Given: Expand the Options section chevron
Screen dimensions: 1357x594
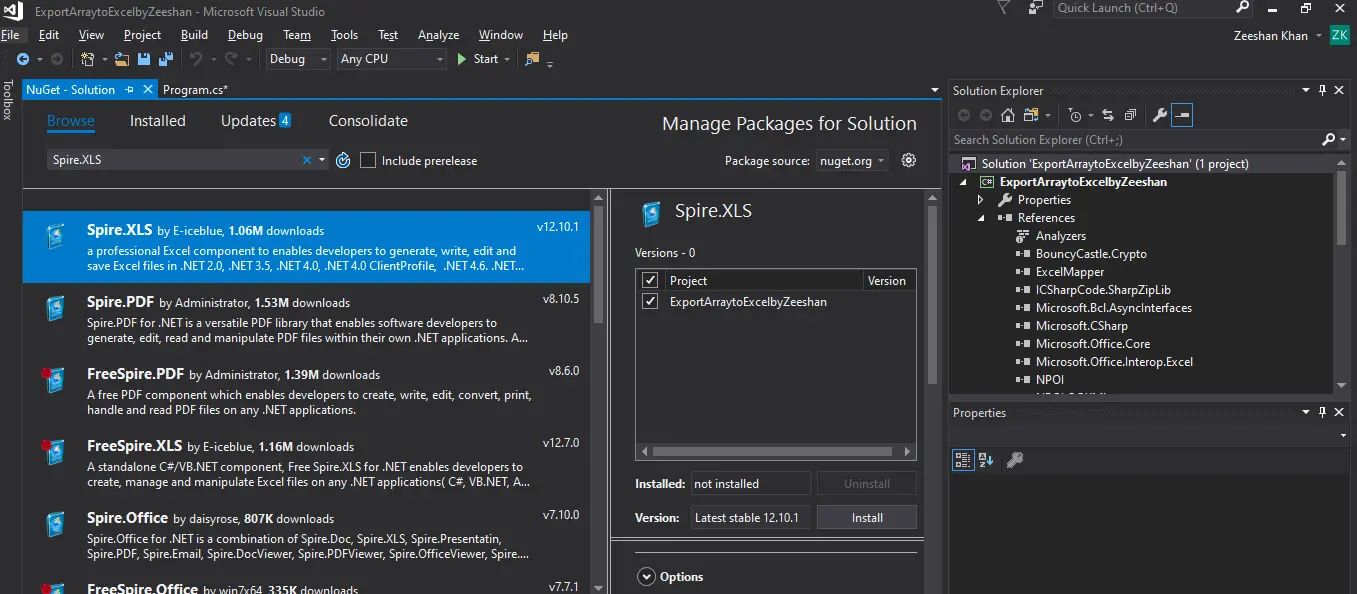Looking at the screenshot, I should coord(646,577).
